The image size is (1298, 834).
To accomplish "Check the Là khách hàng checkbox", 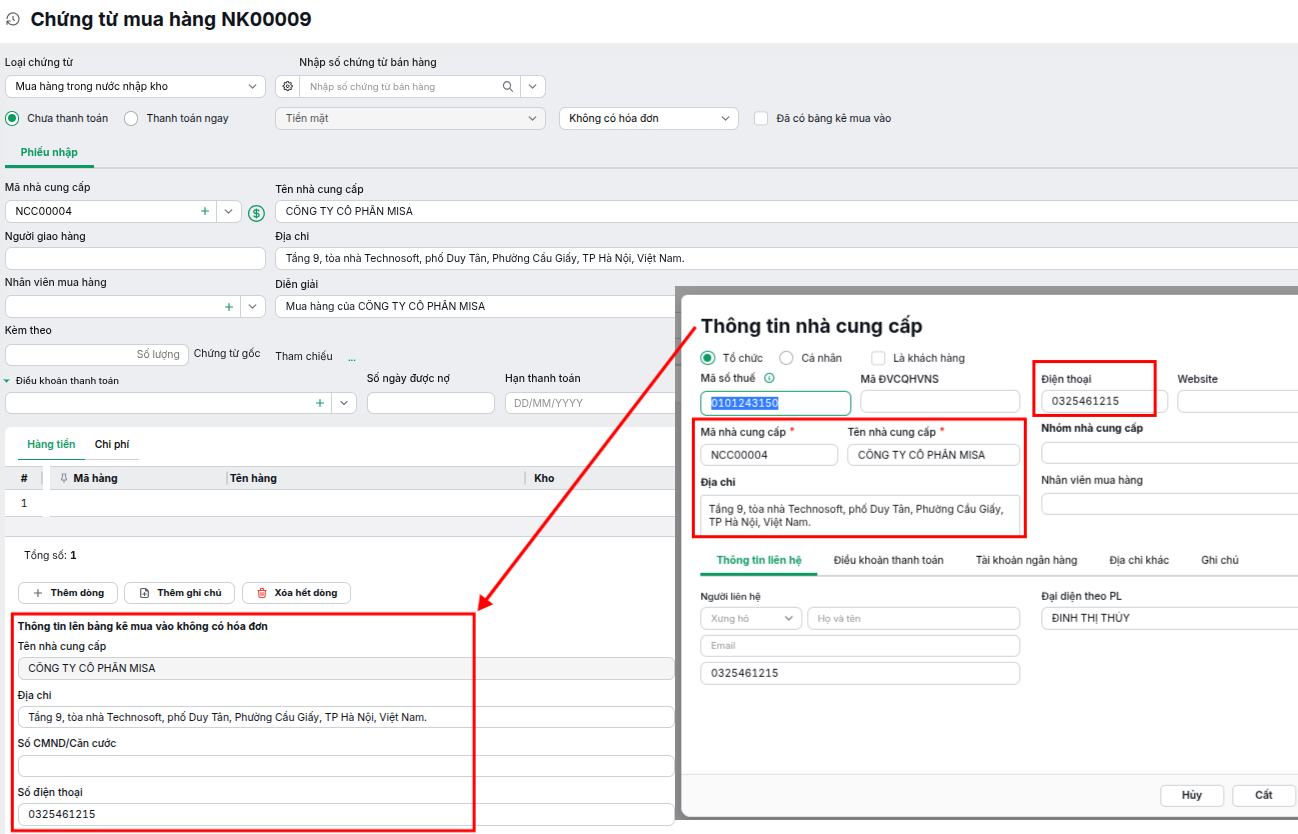I will tap(878, 358).
